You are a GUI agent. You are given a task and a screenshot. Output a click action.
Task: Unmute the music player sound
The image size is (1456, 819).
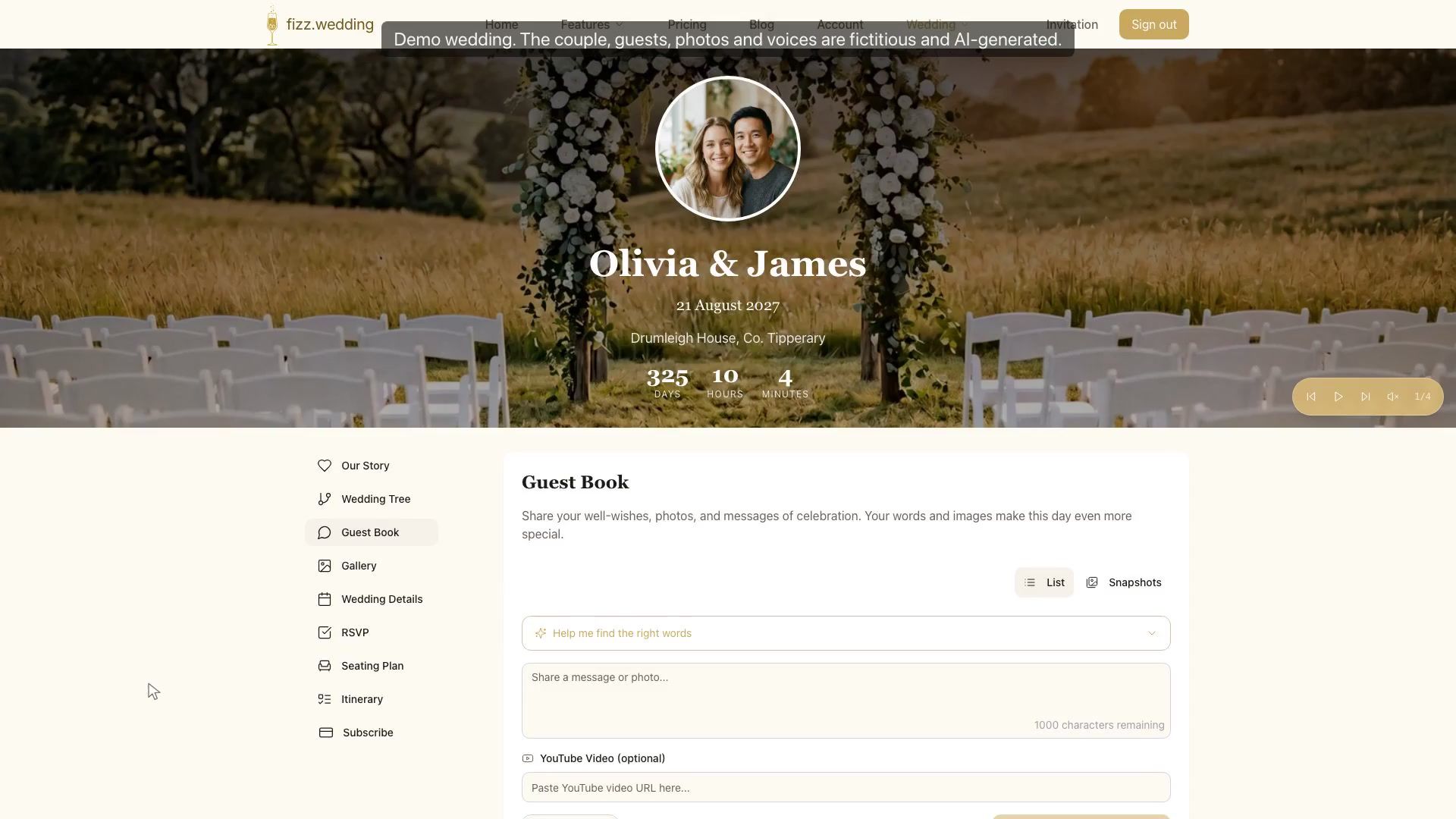pyautogui.click(x=1393, y=397)
